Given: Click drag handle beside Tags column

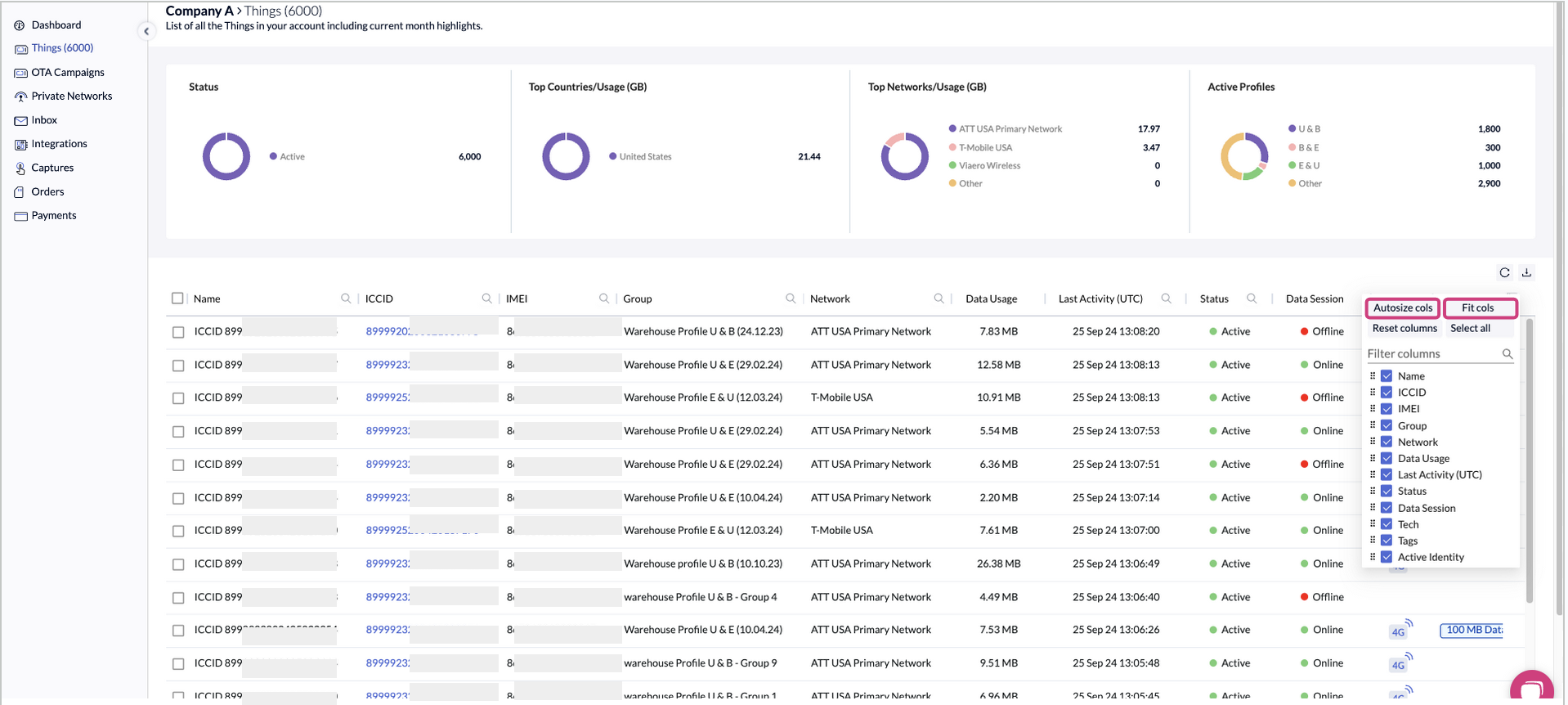Looking at the screenshot, I should pyautogui.click(x=1373, y=541).
